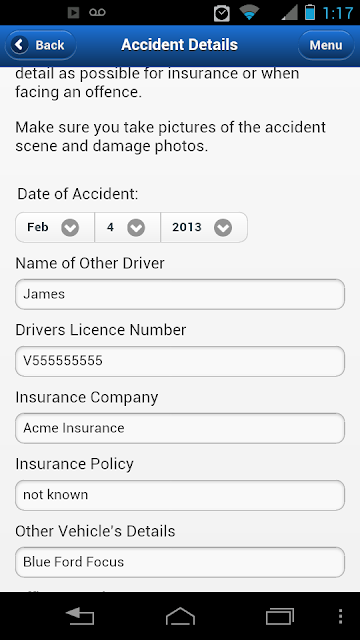Viewport: 360px width, 640px height.
Task: Tap the Accident Details title
Action: tap(180, 45)
